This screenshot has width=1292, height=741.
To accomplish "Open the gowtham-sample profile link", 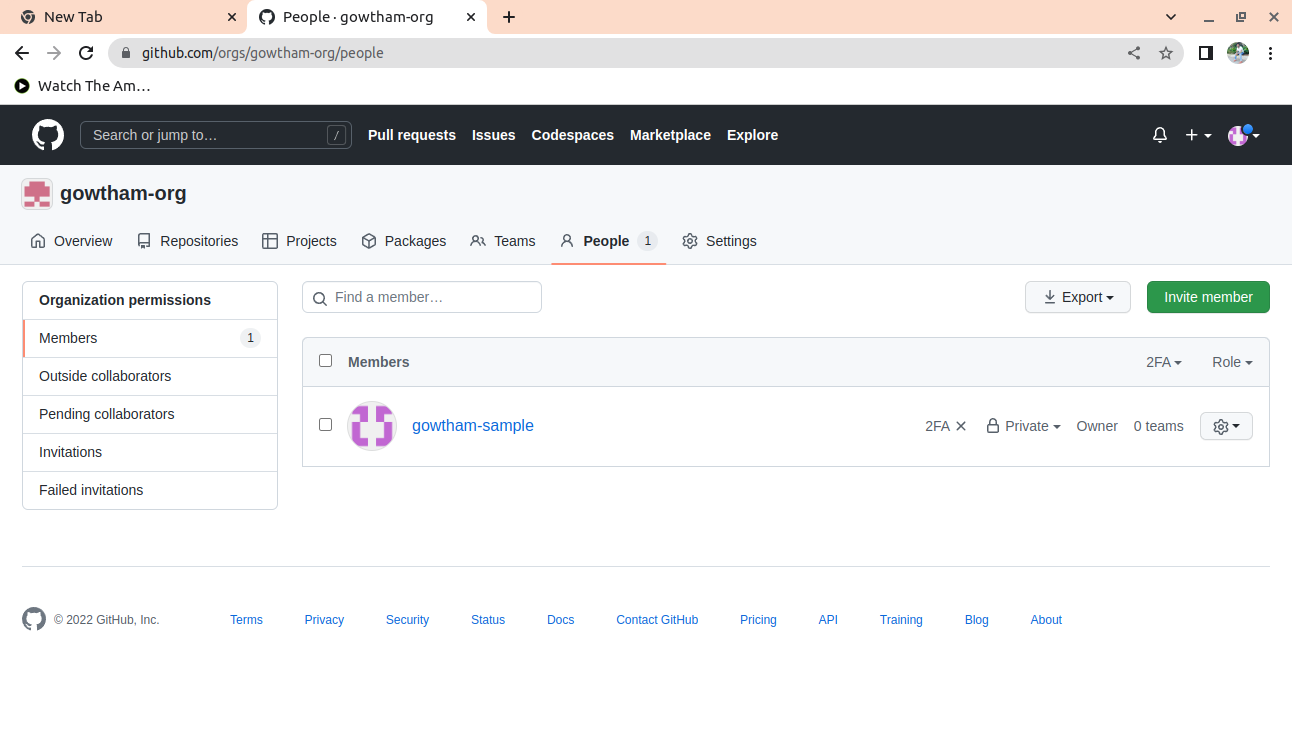I will click(473, 426).
